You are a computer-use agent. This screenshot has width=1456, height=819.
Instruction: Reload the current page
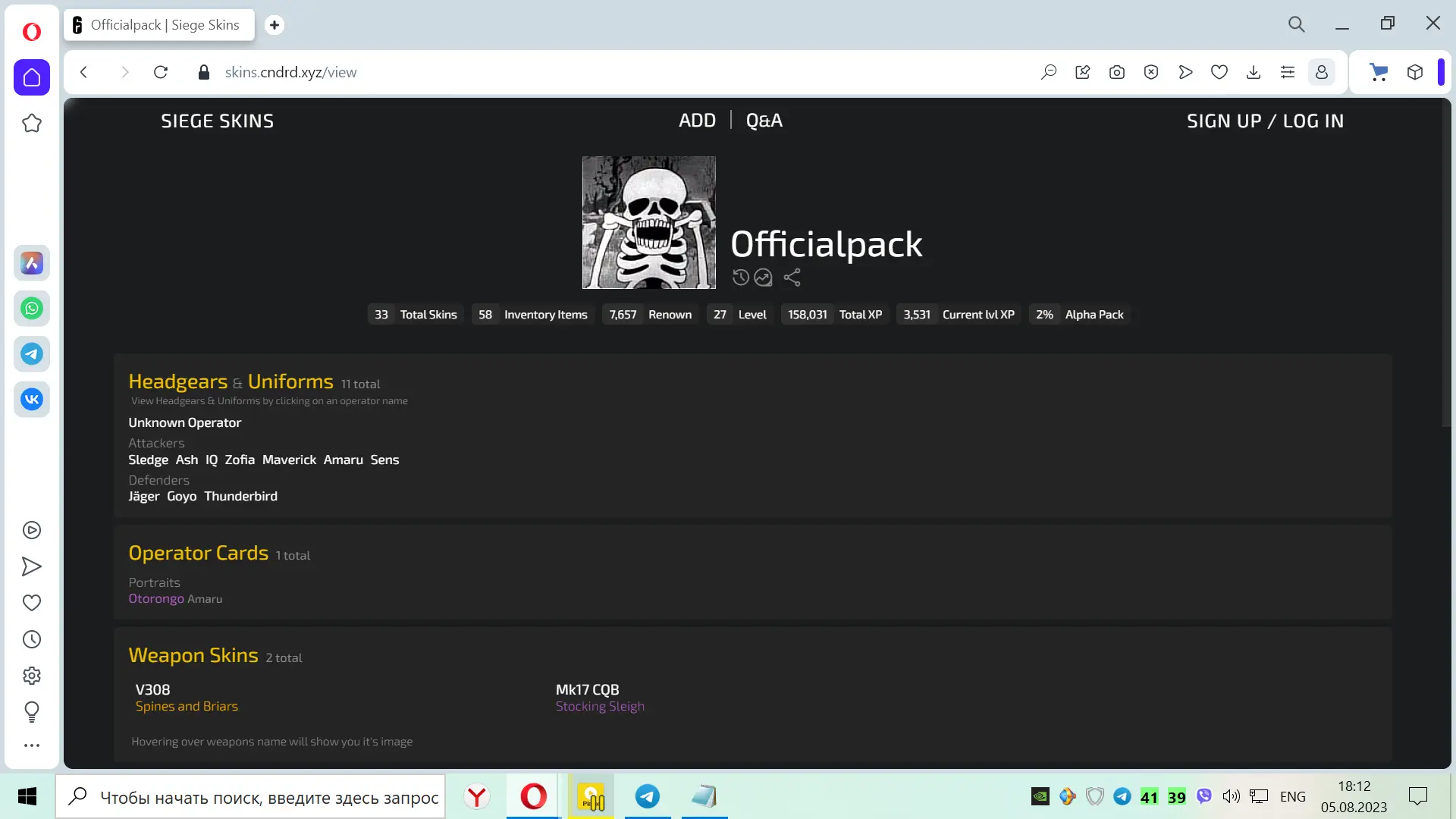click(x=161, y=72)
